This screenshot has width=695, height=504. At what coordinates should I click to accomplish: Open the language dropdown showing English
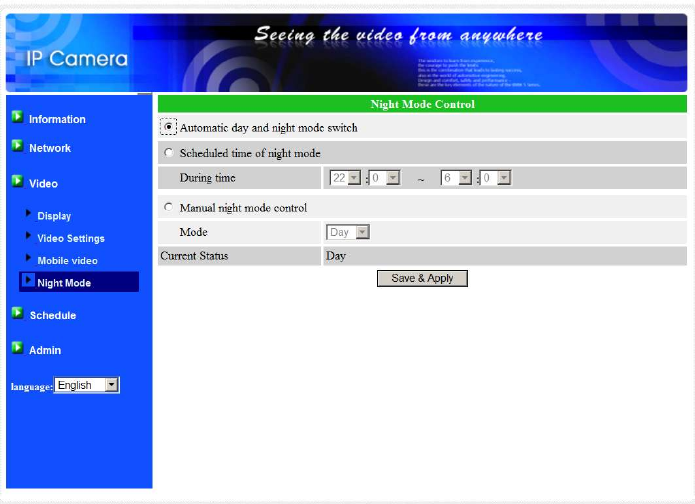coord(87,385)
